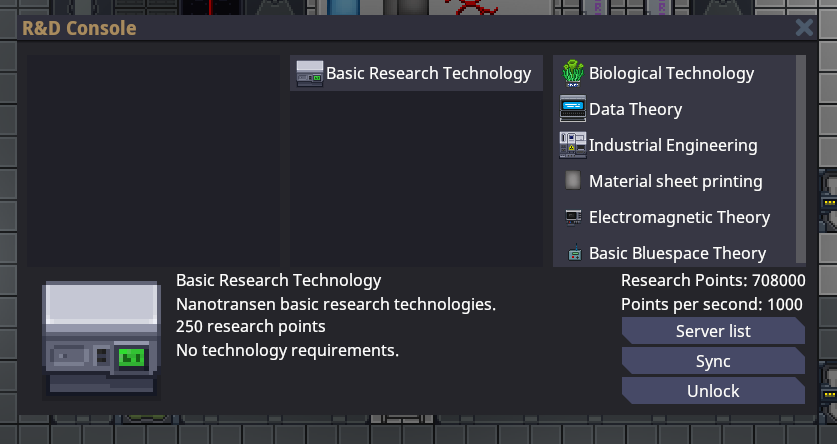Click the Electromagnetic Theory monitor icon
Viewport: 837px width, 444px height.
[x=573, y=217]
